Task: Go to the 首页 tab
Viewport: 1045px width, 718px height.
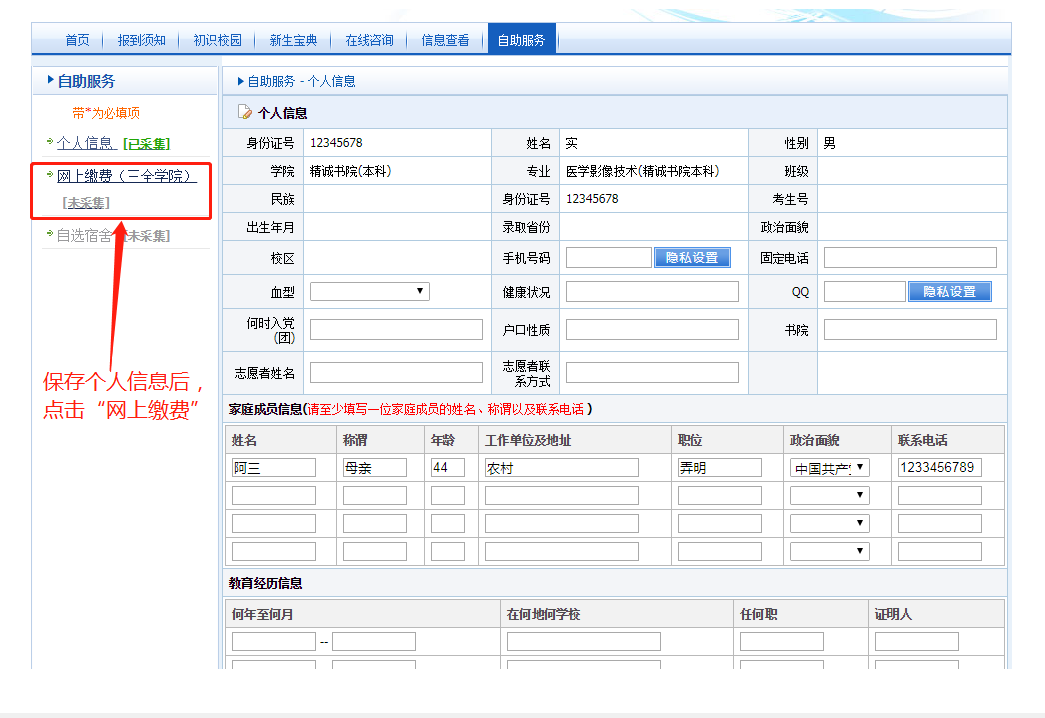Action: click(77, 40)
